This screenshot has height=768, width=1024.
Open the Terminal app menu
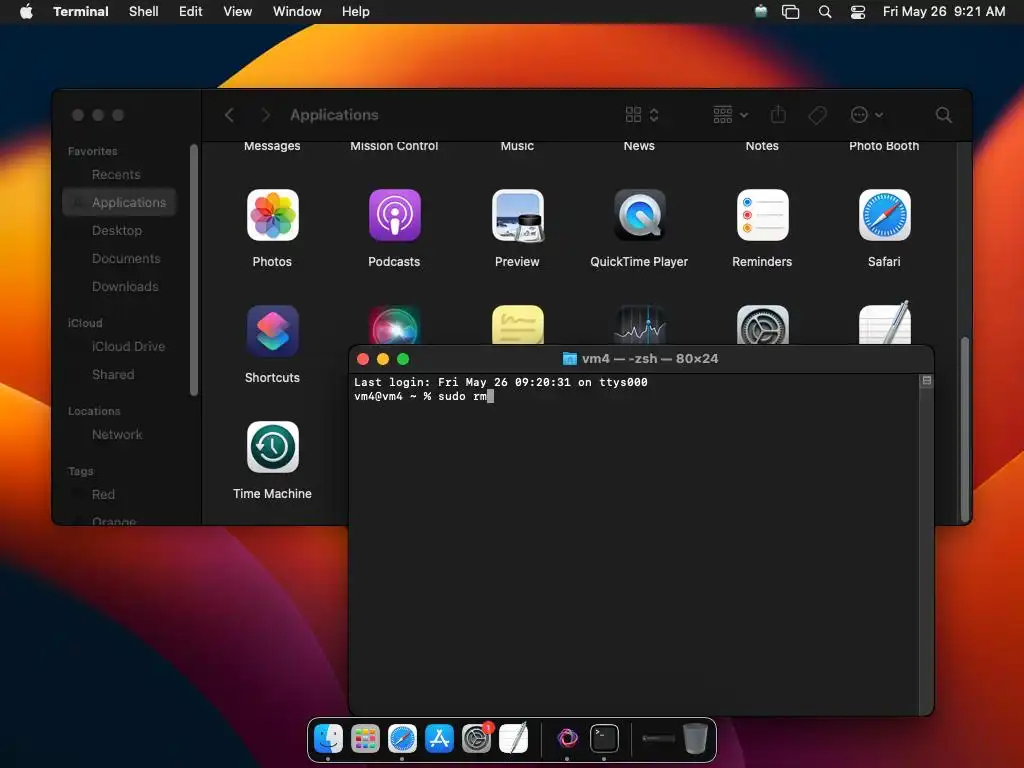click(81, 12)
